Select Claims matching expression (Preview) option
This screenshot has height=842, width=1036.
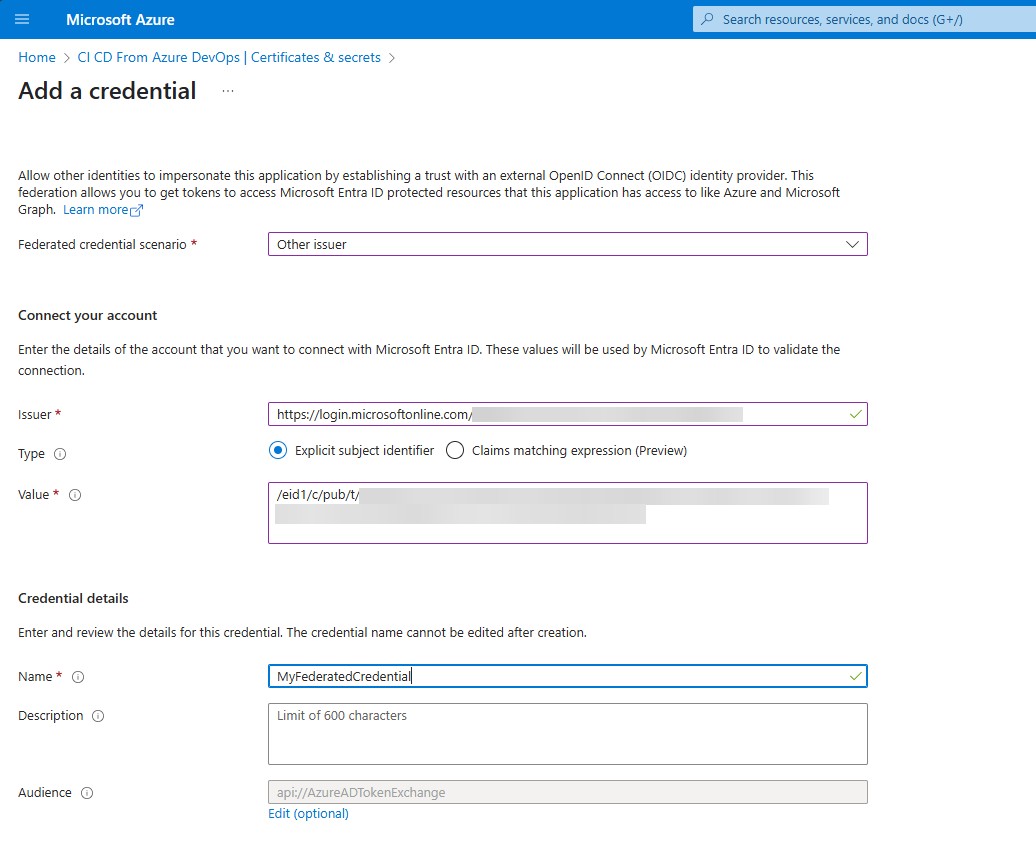[455, 451]
